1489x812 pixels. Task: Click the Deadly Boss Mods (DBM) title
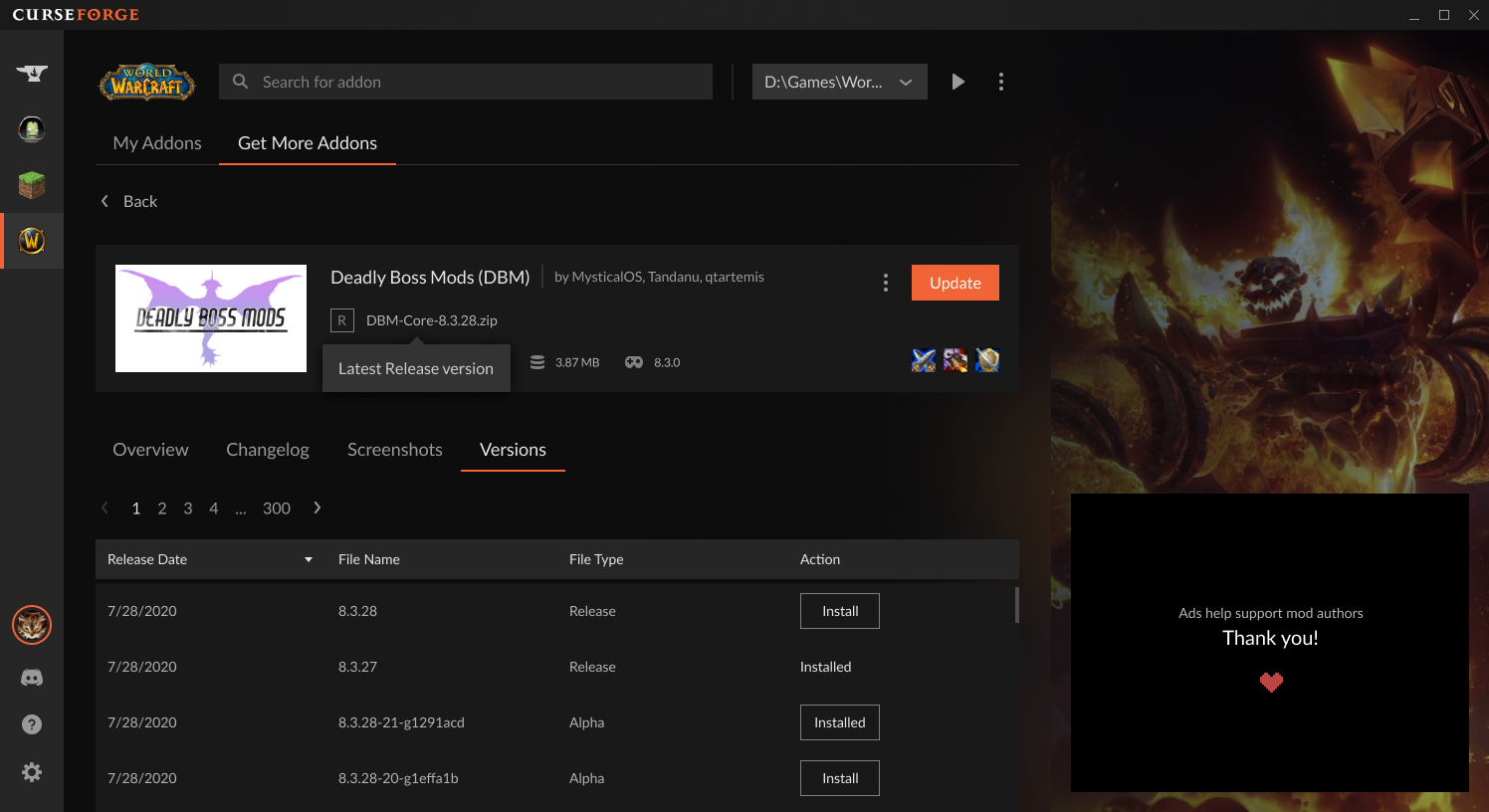pos(430,278)
